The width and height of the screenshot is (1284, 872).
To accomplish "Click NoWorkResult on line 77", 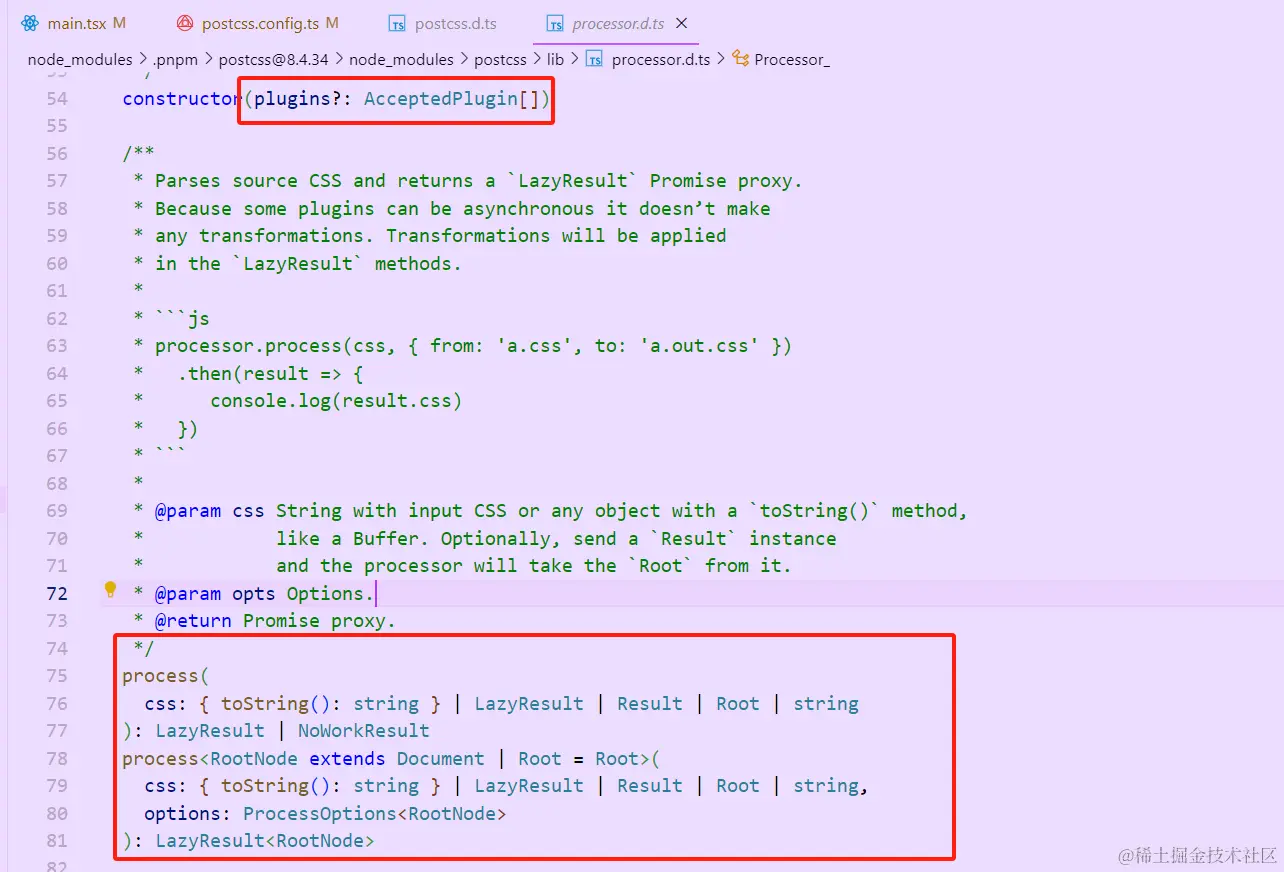I will tap(364, 731).
